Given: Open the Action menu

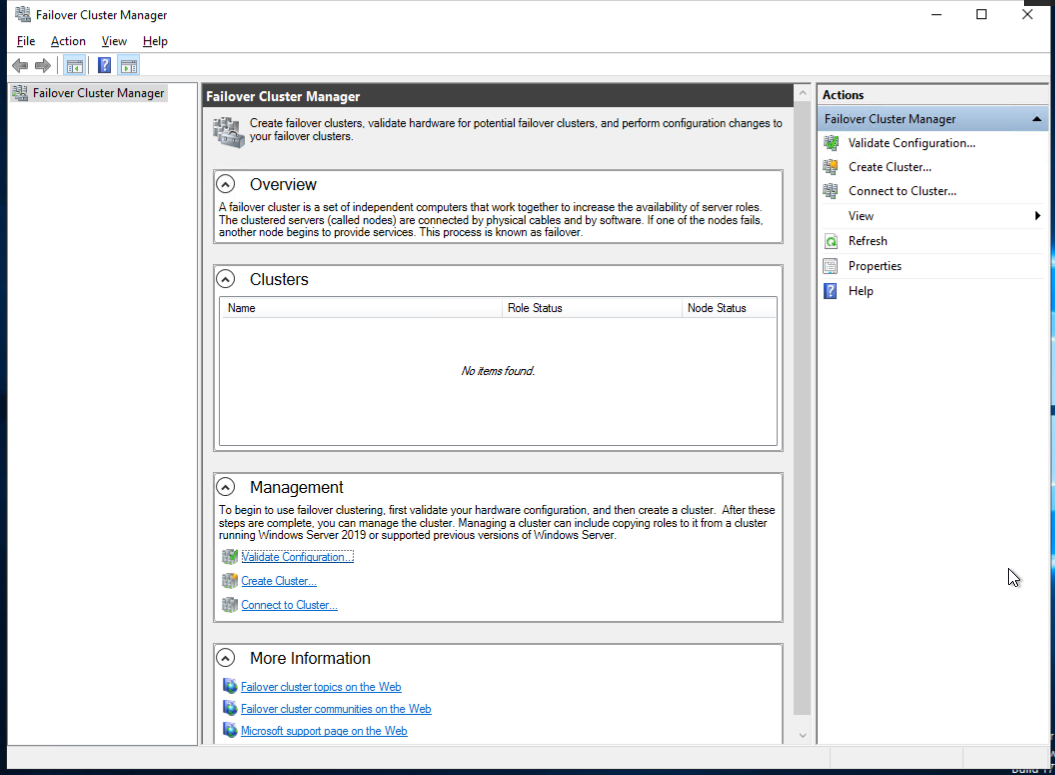Looking at the screenshot, I should (68, 41).
